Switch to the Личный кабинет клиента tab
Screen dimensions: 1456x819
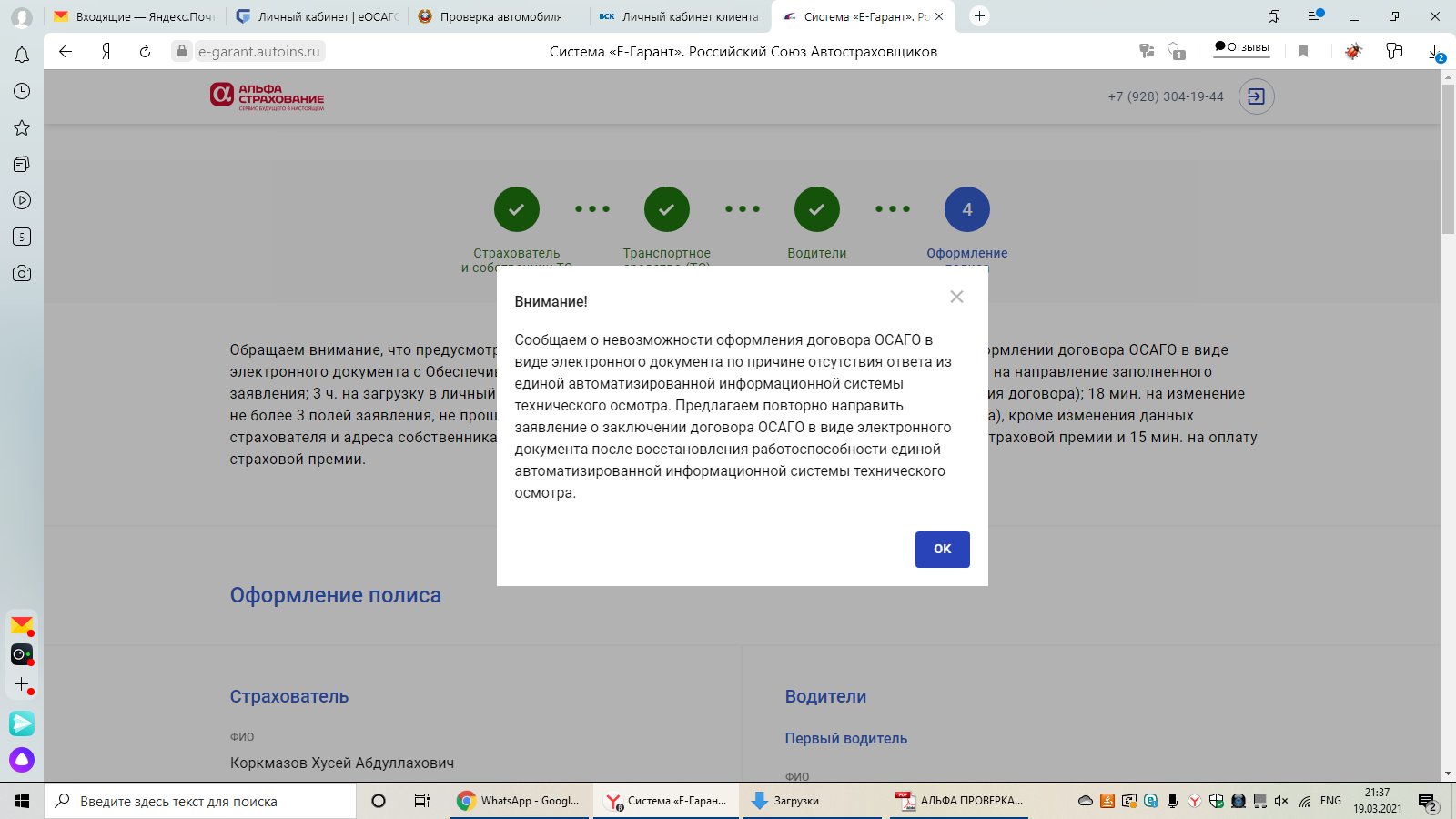679,16
